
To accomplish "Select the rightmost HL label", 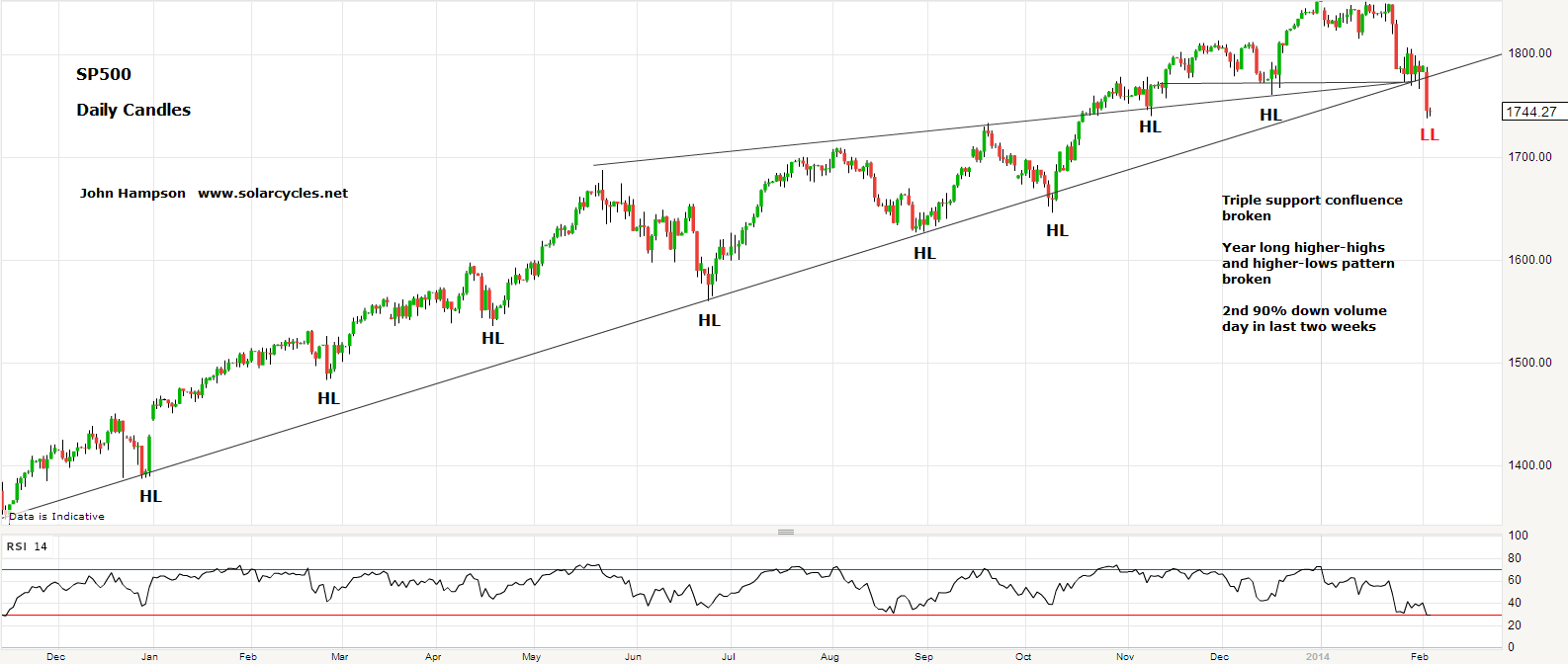I will coord(1270,116).
